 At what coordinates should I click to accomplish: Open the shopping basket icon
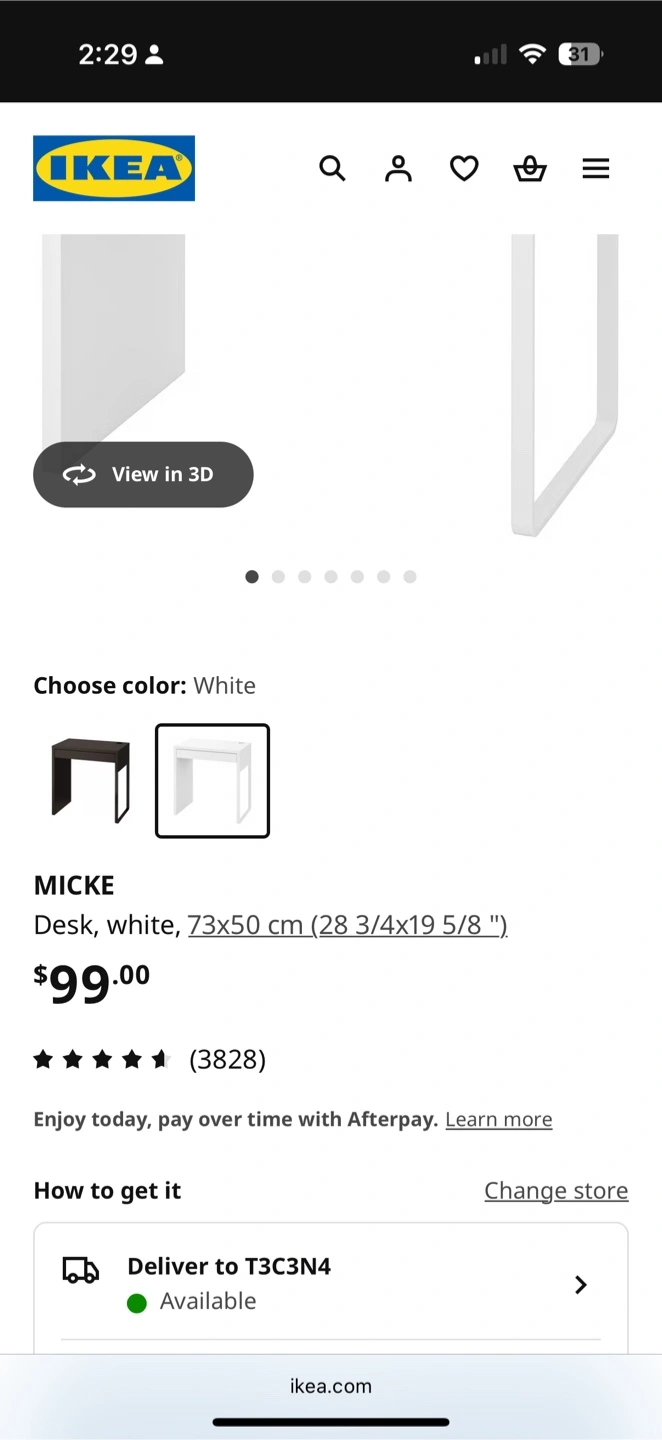tap(530, 168)
